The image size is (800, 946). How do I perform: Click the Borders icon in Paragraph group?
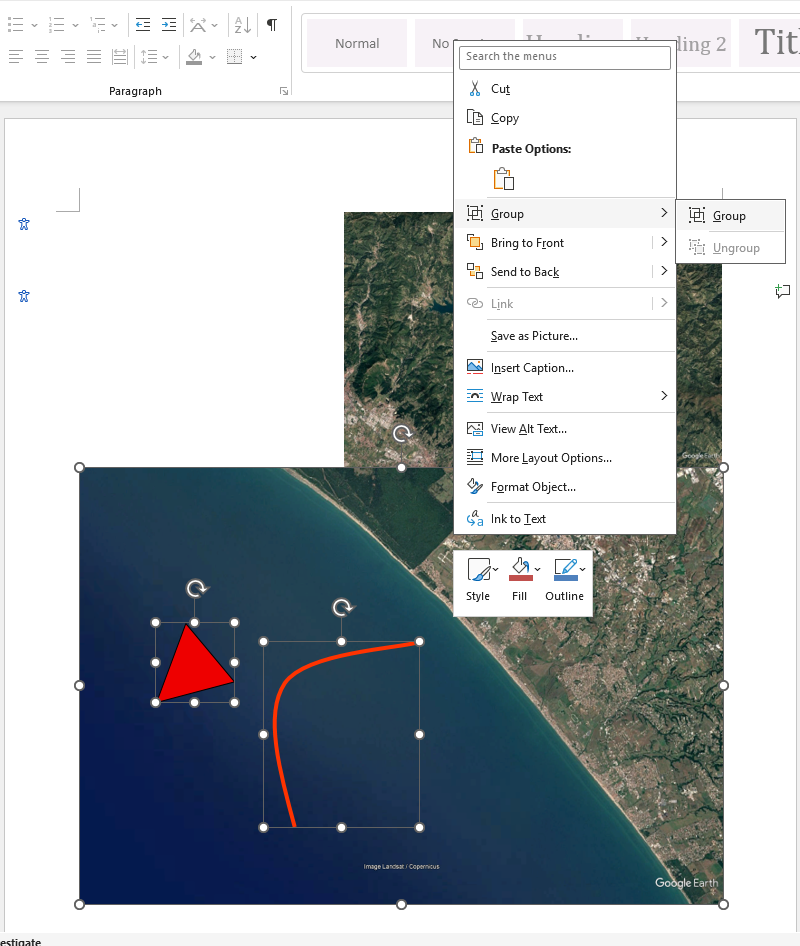(235, 57)
